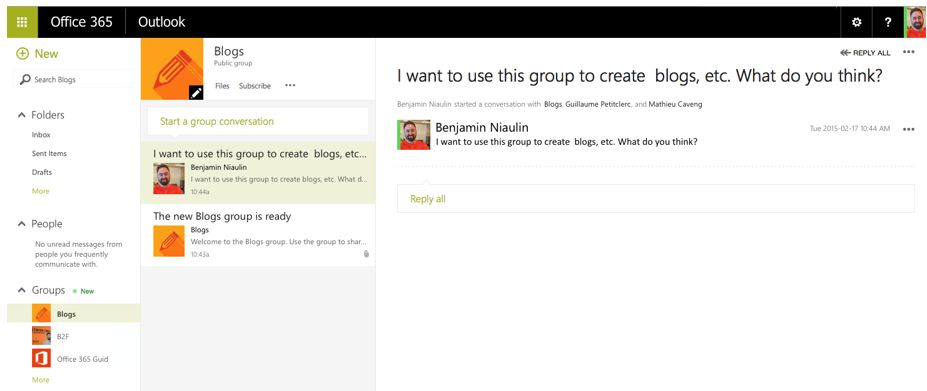Open more options next to Subscribe
The width and height of the screenshot is (927, 391).
click(x=290, y=85)
